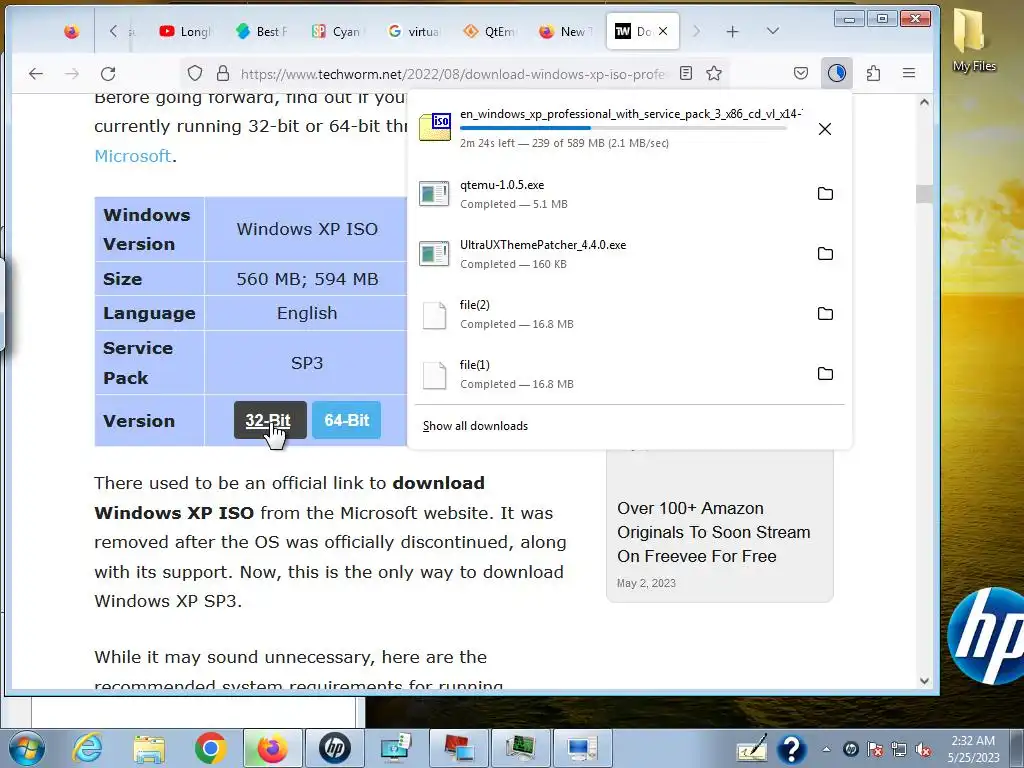Switch to the Cyan tab

pos(336,31)
